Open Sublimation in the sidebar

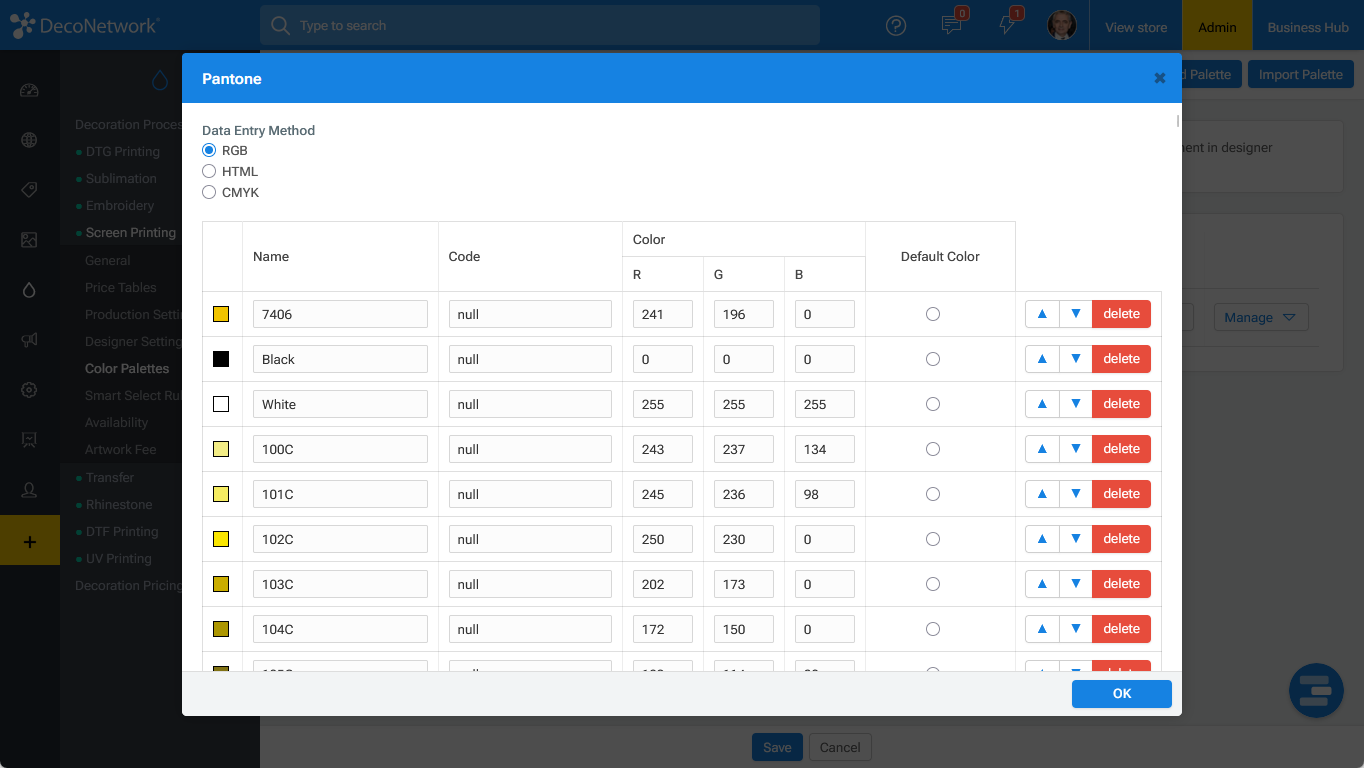pos(121,179)
